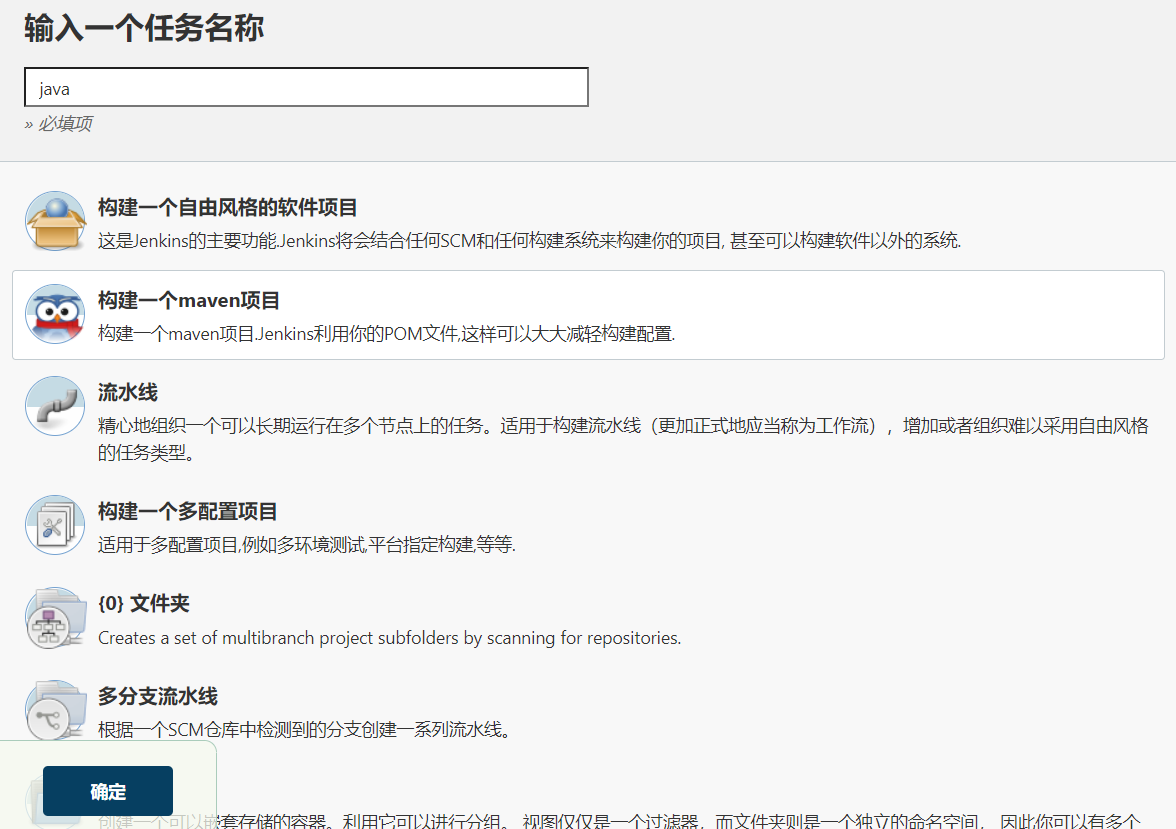Focus the task name field containing java
This screenshot has width=1176, height=829.
pyautogui.click(x=306, y=87)
